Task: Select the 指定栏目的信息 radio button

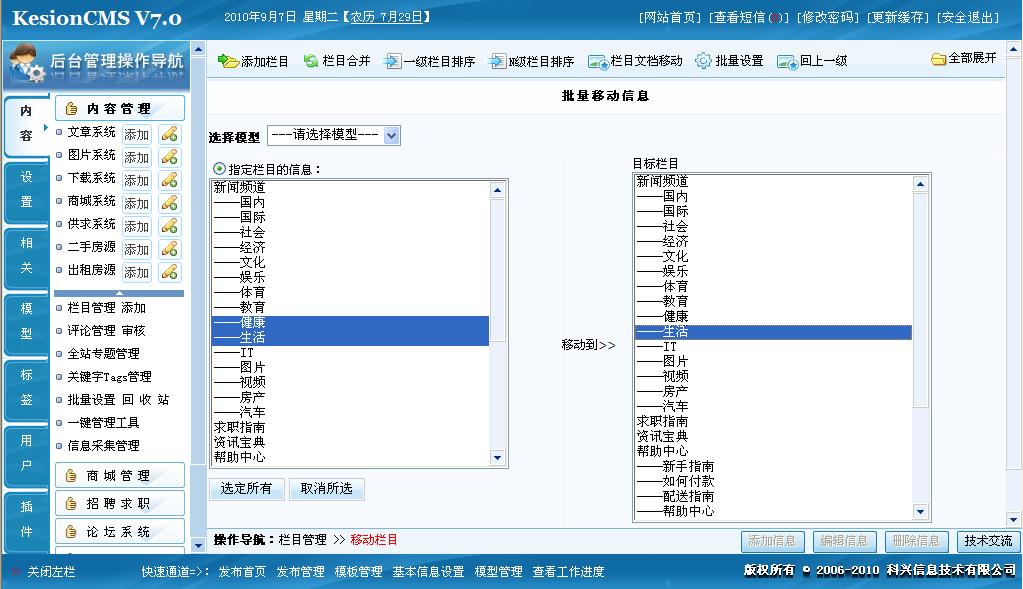Action: point(219,169)
